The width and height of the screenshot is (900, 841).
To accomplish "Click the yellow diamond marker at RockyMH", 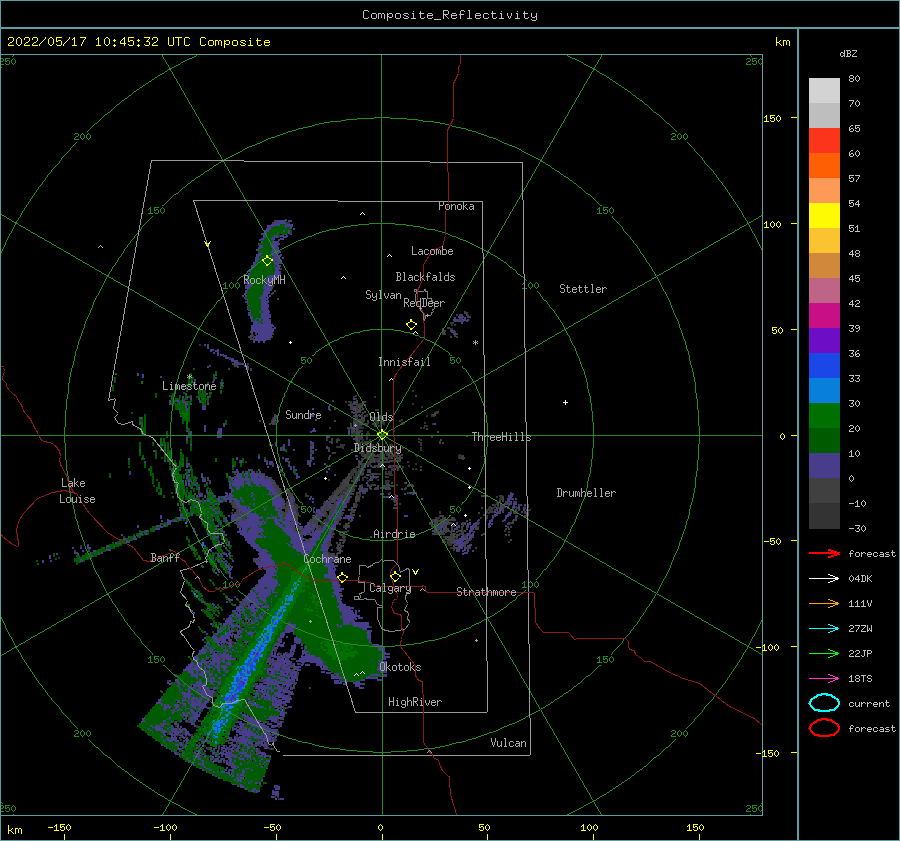I will (267, 261).
